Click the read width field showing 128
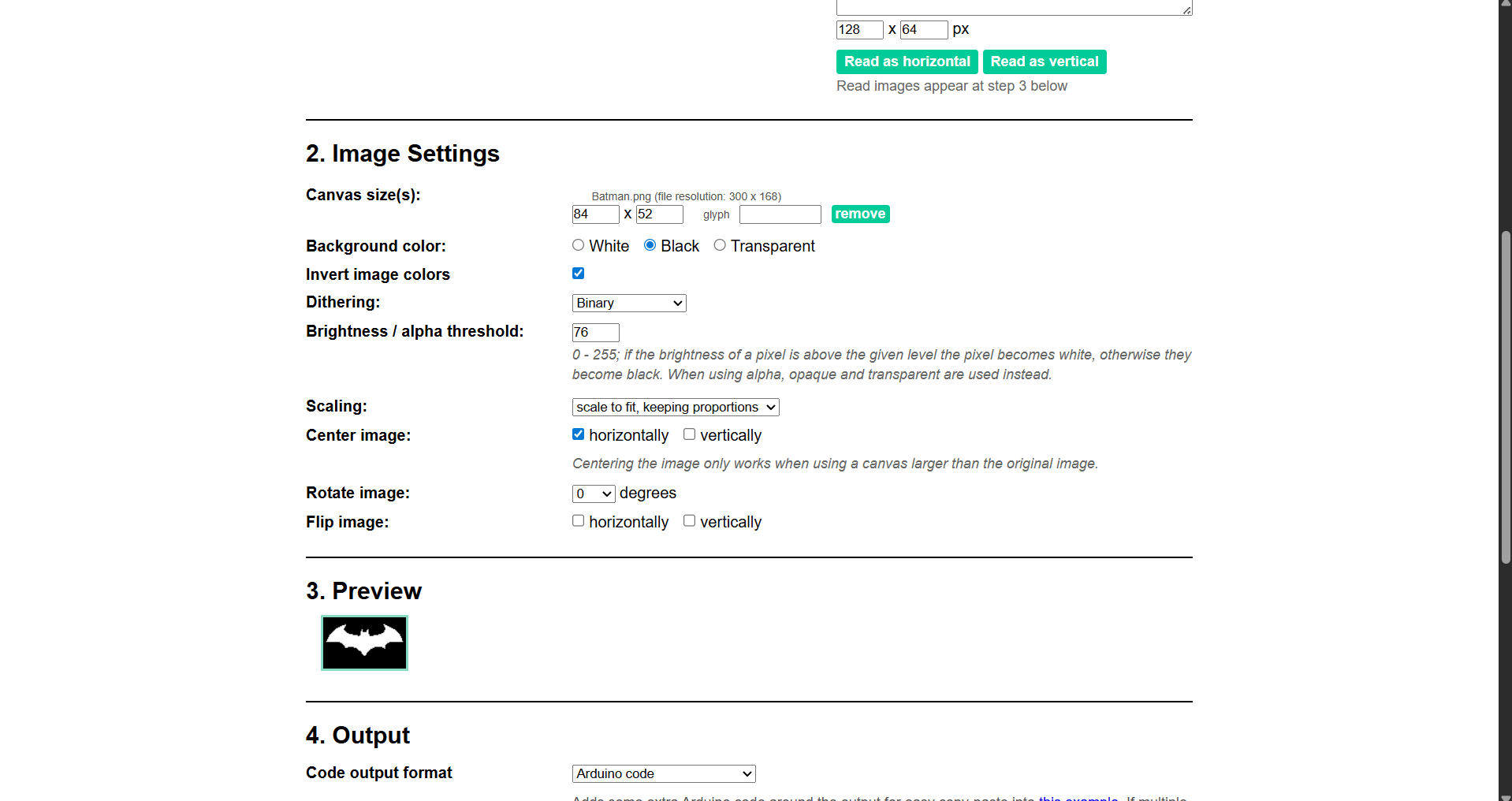Viewport: 1512px width, 801px height. coord(860,30)
